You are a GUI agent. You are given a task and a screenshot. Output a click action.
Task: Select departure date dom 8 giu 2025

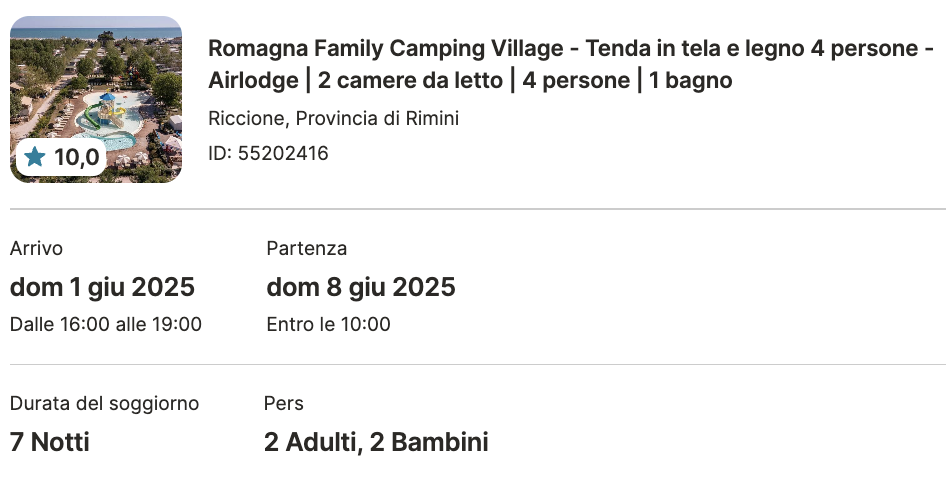coord(361,287)
